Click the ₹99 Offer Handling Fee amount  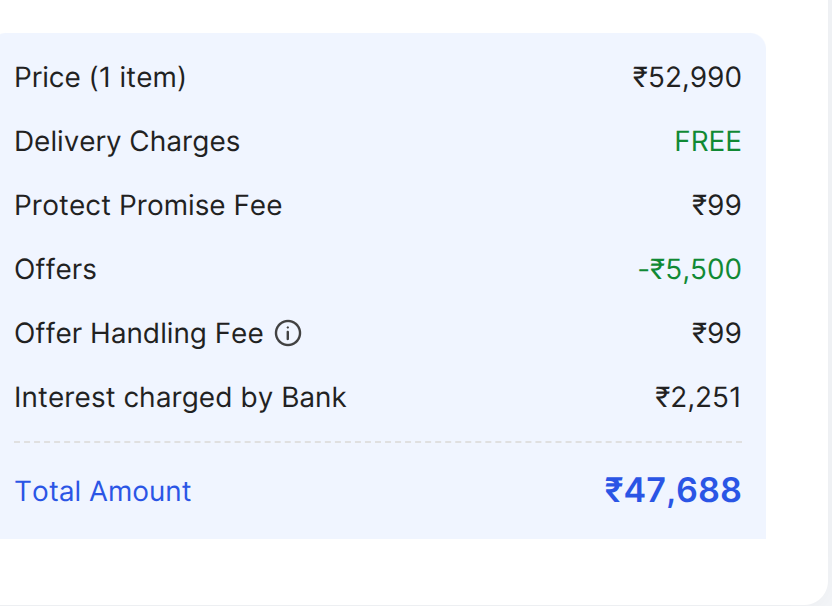(x=716, y=334)
